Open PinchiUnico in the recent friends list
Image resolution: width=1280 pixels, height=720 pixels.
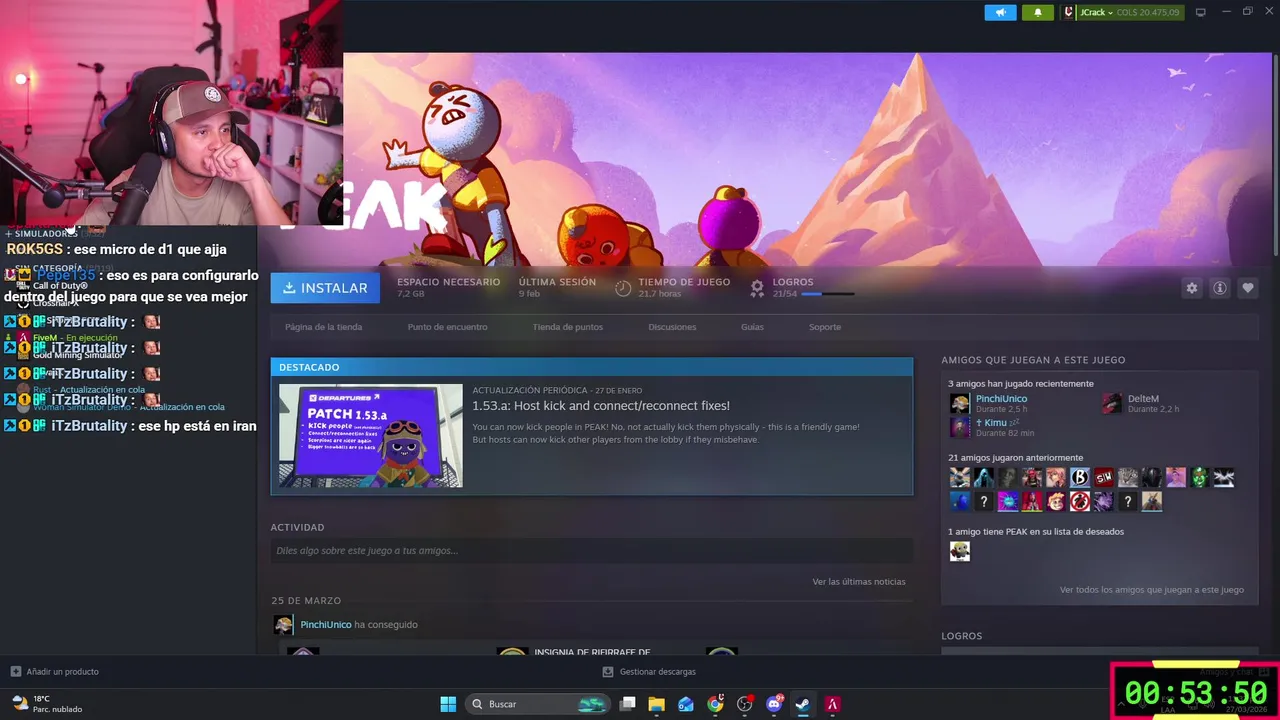(1001, 399)
